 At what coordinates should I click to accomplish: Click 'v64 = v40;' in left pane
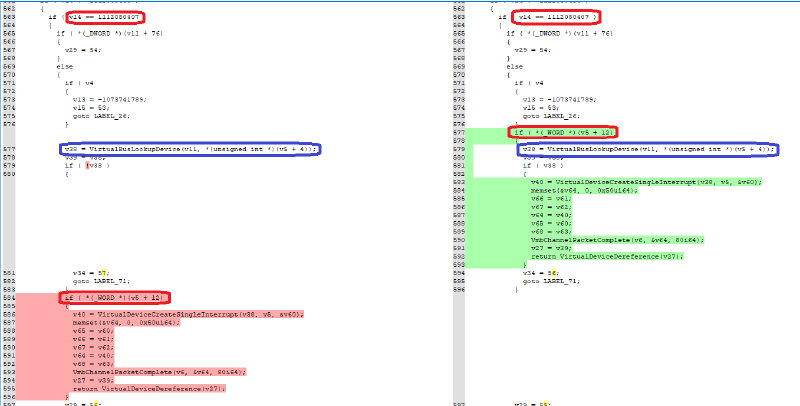click(93, 355)
